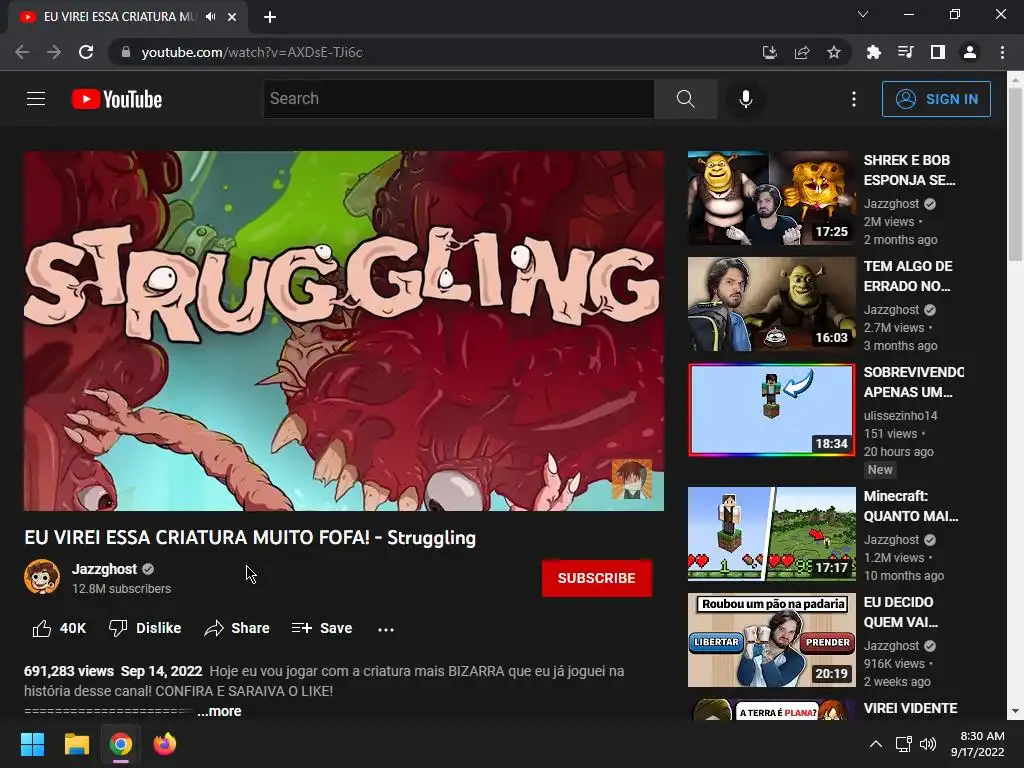Open the Chrome media controls icon
Viewport: 1024px width, 768px height.
tap(906, 52)
